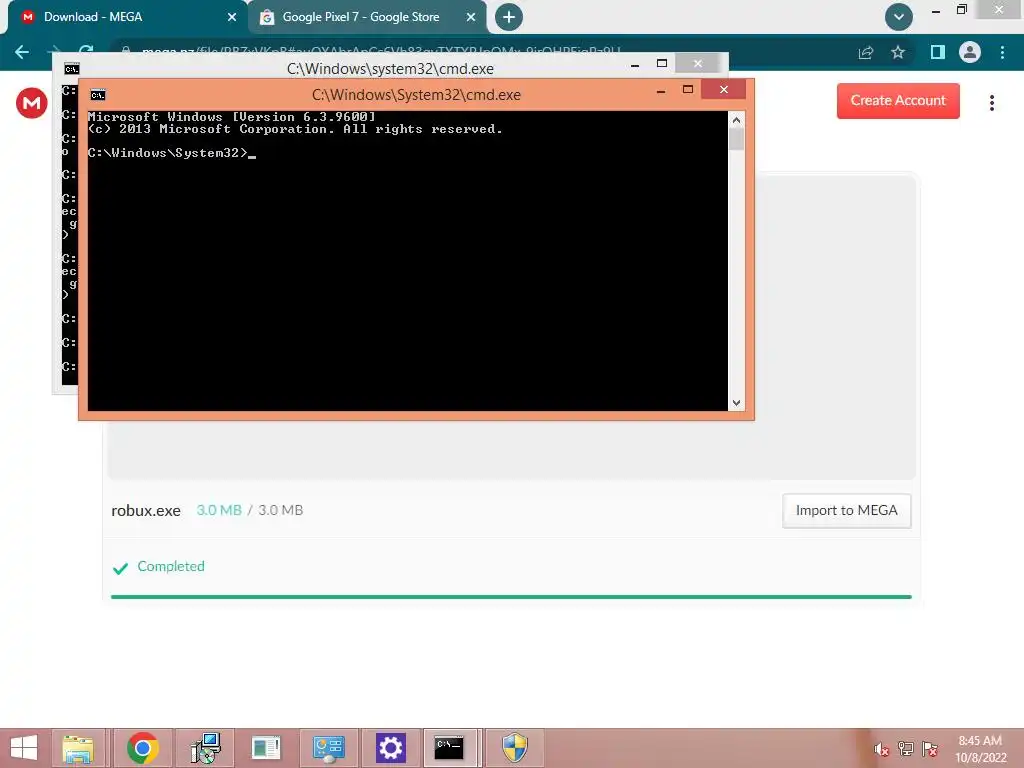Click scroll down arrow in front cmd window
1024x768 pixels.
point(736,403)
